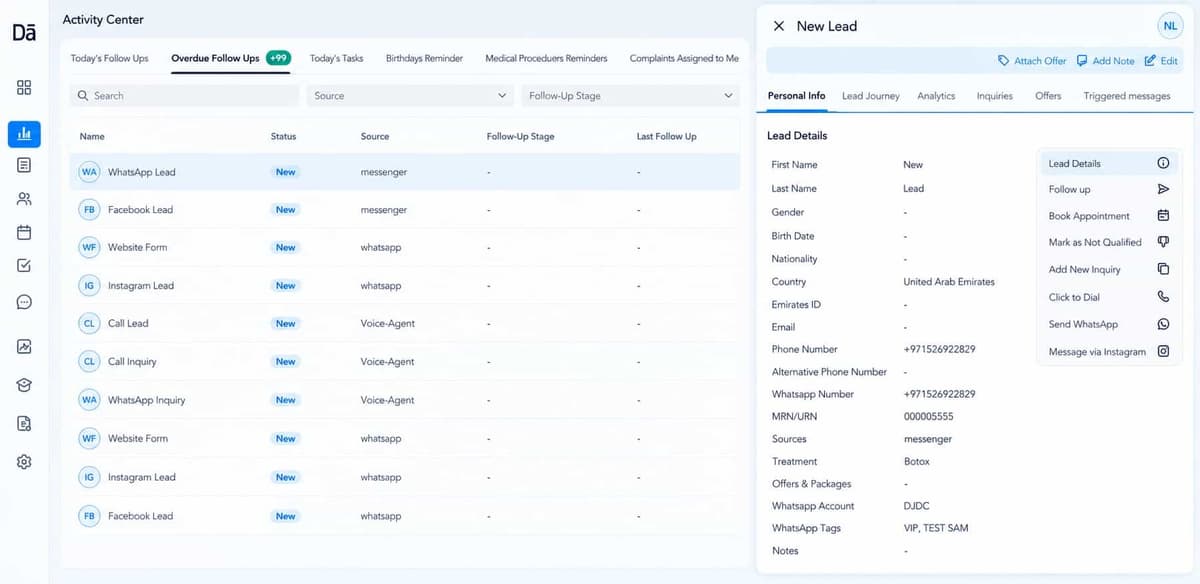Viewport: 1200px width, 584px height.
Task: Click Mark as Not Qualified thumbs-down icon
Action: pos(1163,242)
